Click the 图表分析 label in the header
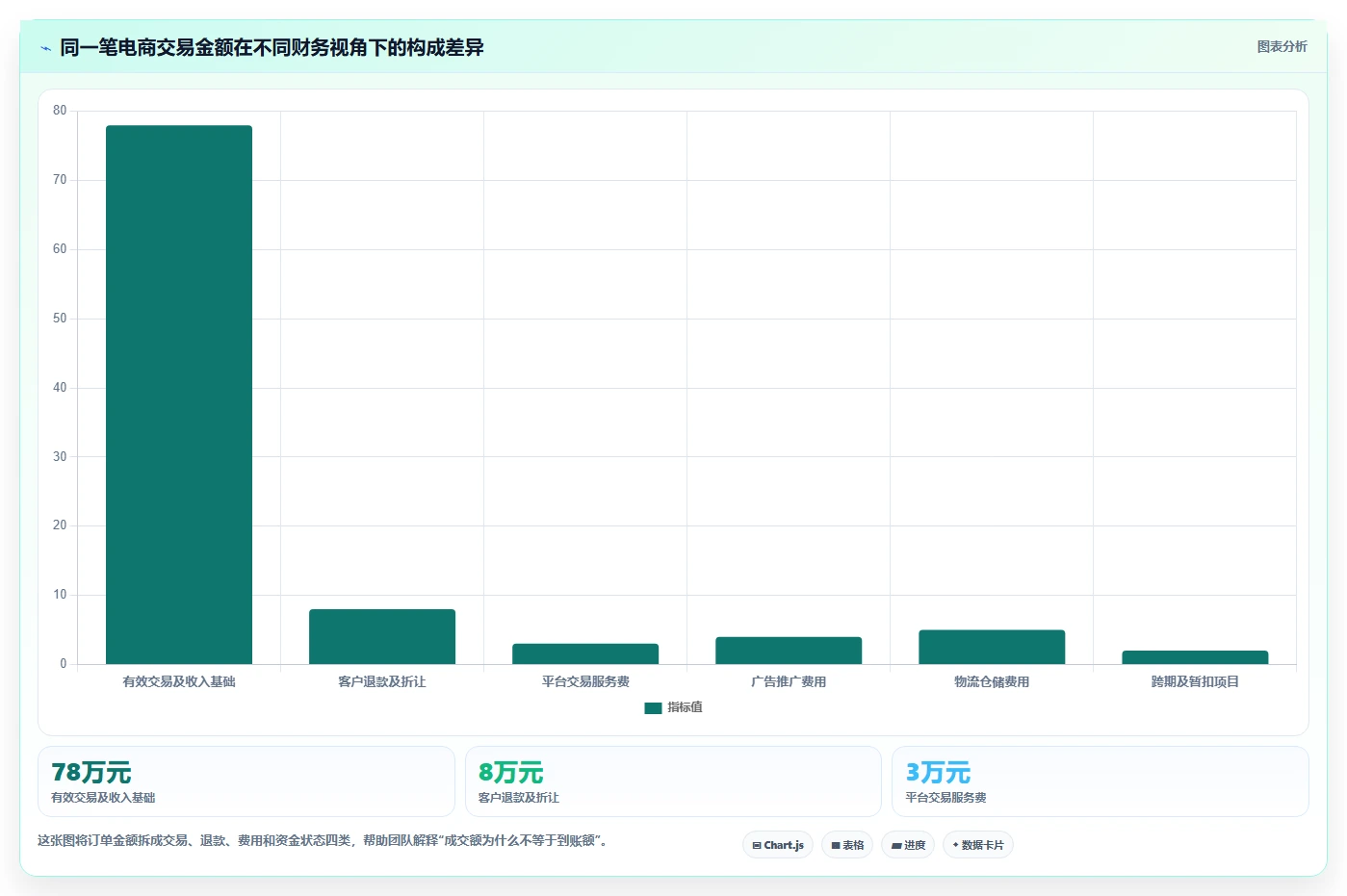Viewport: 1347px width, 896px height. pyautogui.click(x=1282, y=46)
